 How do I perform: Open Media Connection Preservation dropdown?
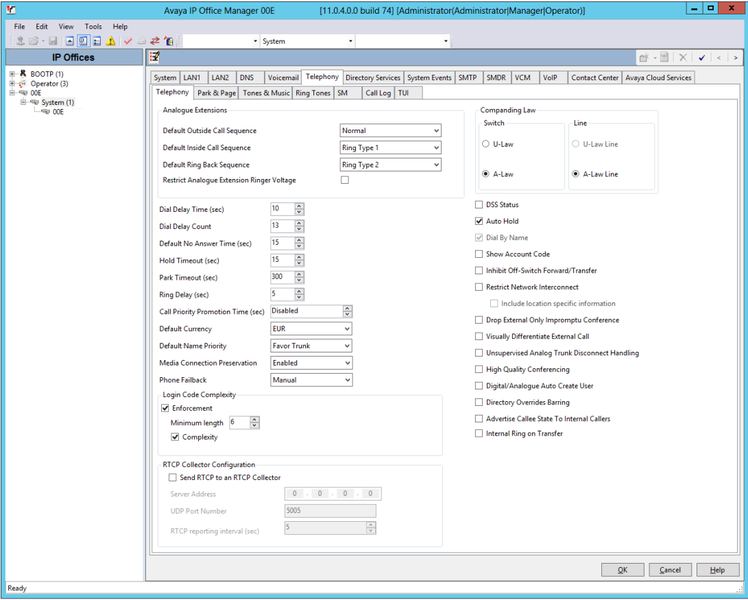pos(311,363)
